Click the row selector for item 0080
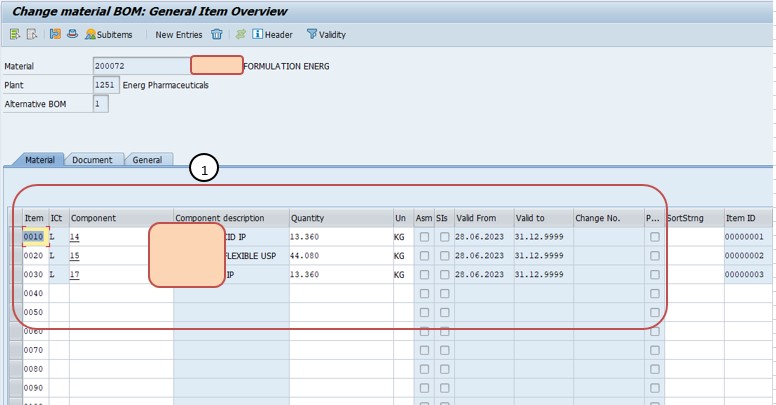Image resolution: width=776 pixels, height=405 pixels. (16, 369)
